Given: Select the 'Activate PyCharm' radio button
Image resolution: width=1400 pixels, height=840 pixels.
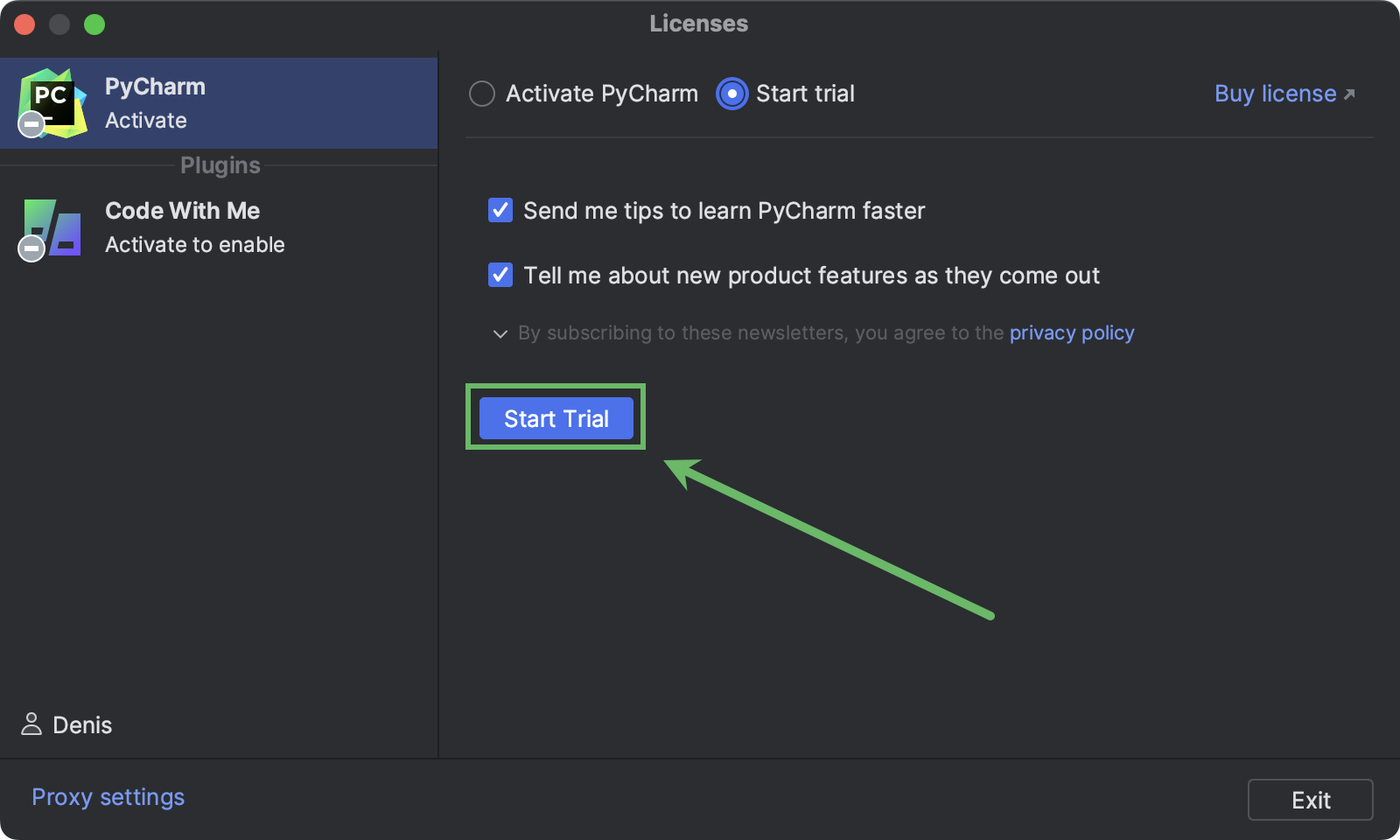Looking at the screenshot, I should pyautogui.click(x=482, y=94).
